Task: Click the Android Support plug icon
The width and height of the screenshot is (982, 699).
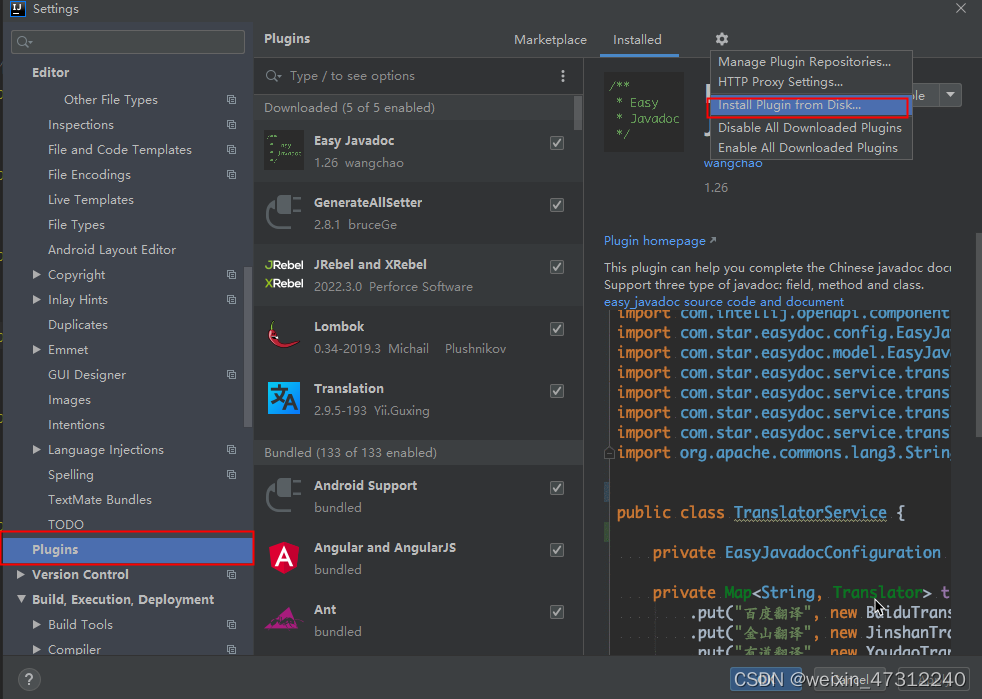Action: (284, 495)
